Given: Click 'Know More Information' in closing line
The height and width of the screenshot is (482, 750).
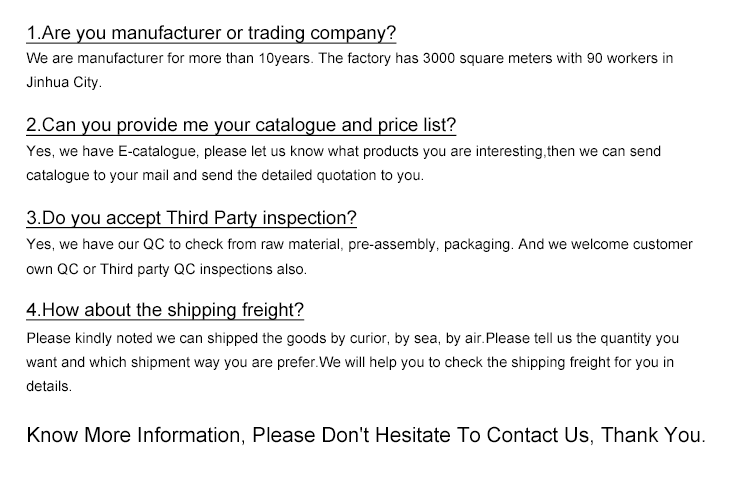Looking at the screenshot, I should [134, 436].
